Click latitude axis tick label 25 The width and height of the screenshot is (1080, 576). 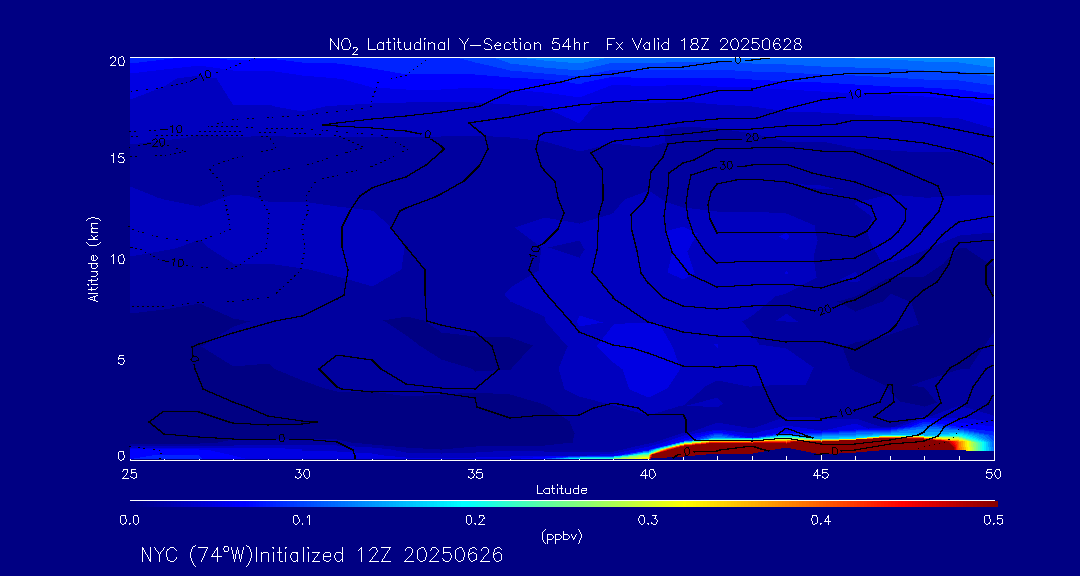(130, 473)
